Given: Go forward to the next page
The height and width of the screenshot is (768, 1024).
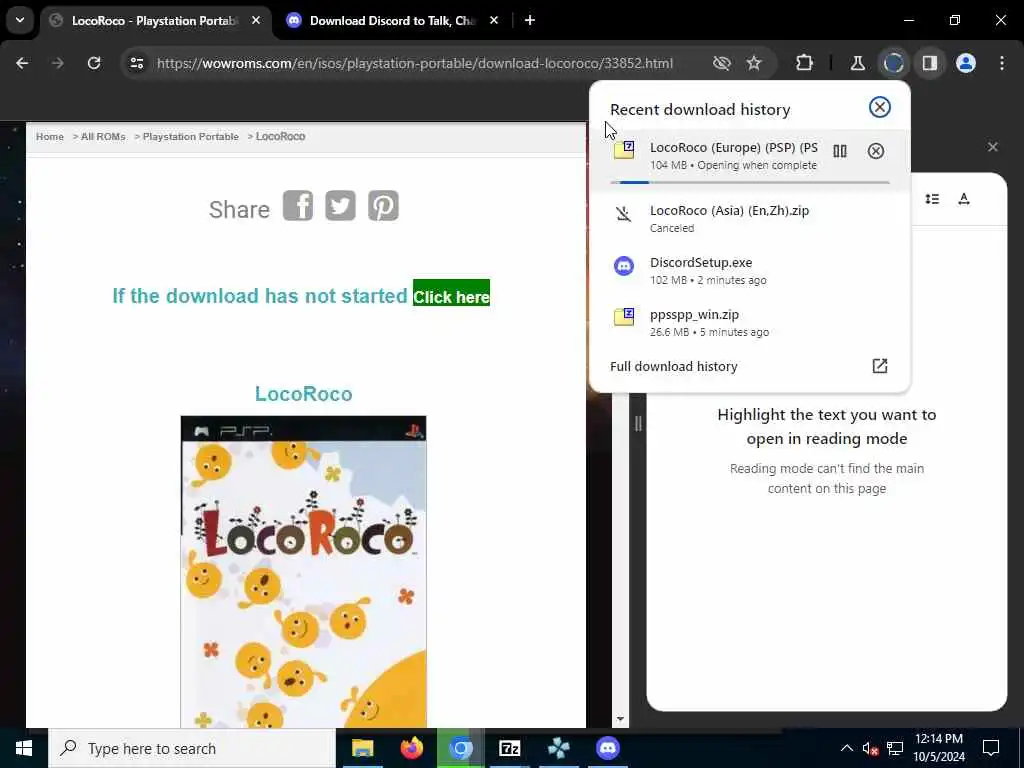Looking at the screenshot, I should (x=58, y=63).
